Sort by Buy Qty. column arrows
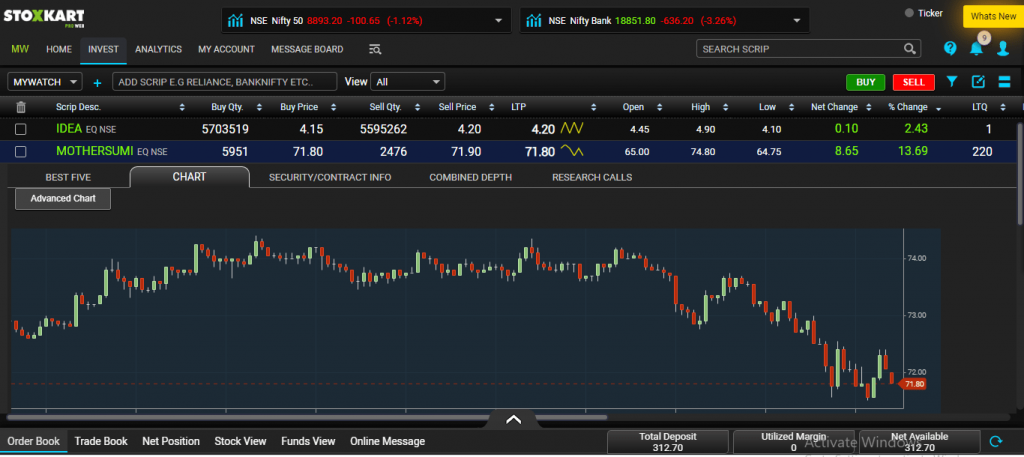 pyautogui.click(x=259, y=107)
